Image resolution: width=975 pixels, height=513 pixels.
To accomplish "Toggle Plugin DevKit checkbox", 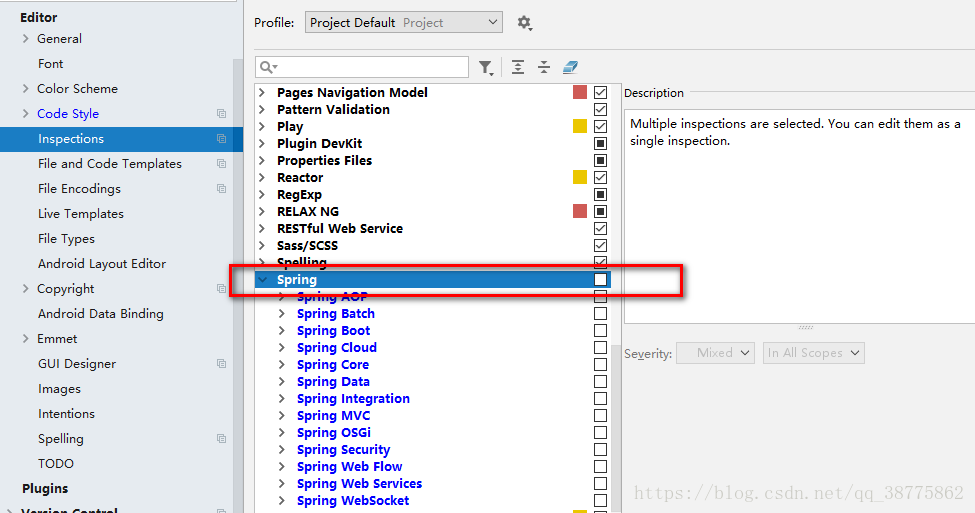I will (x=600, y=144).
